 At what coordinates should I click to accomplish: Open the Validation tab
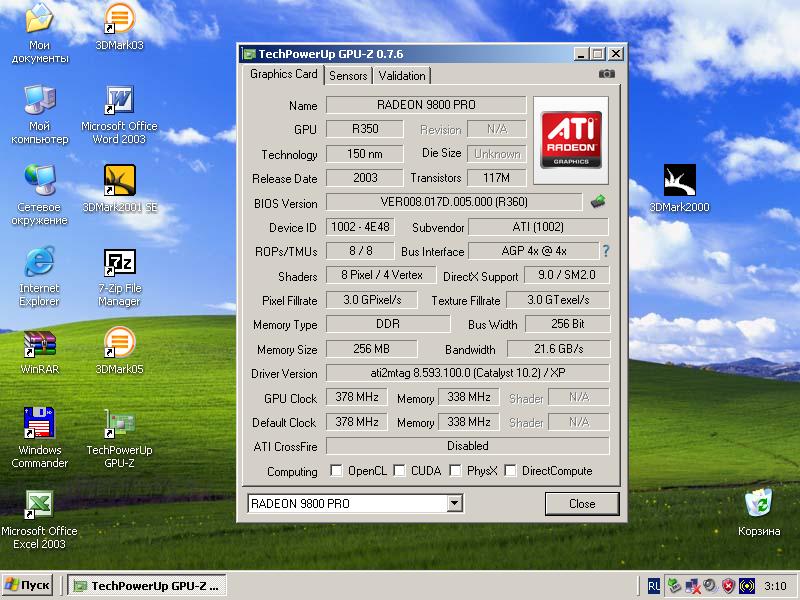[x=402, y=76]
